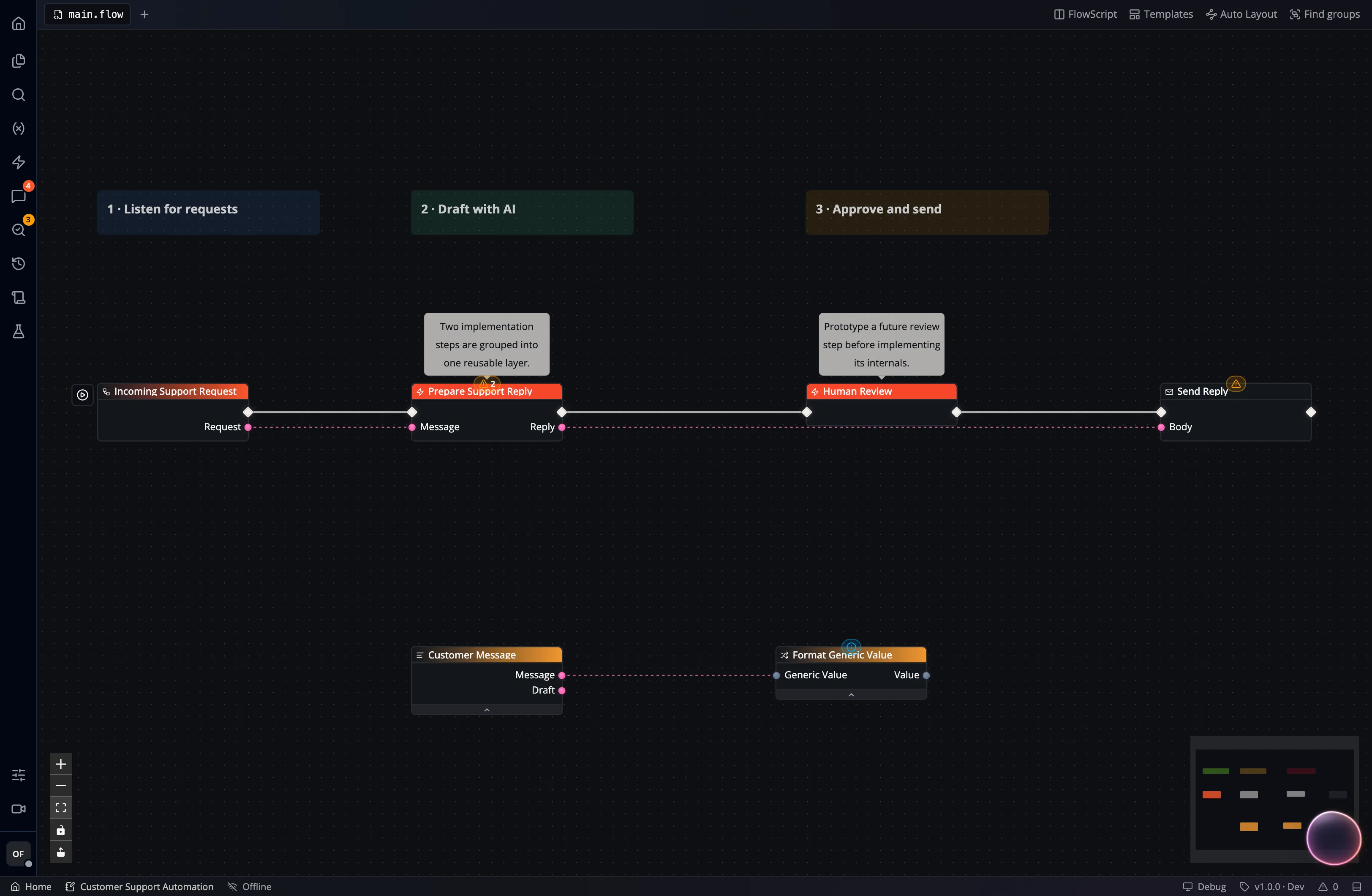Click the Offline status indicator
This screenshot has height=896, width=1372.
click(250, 887)
